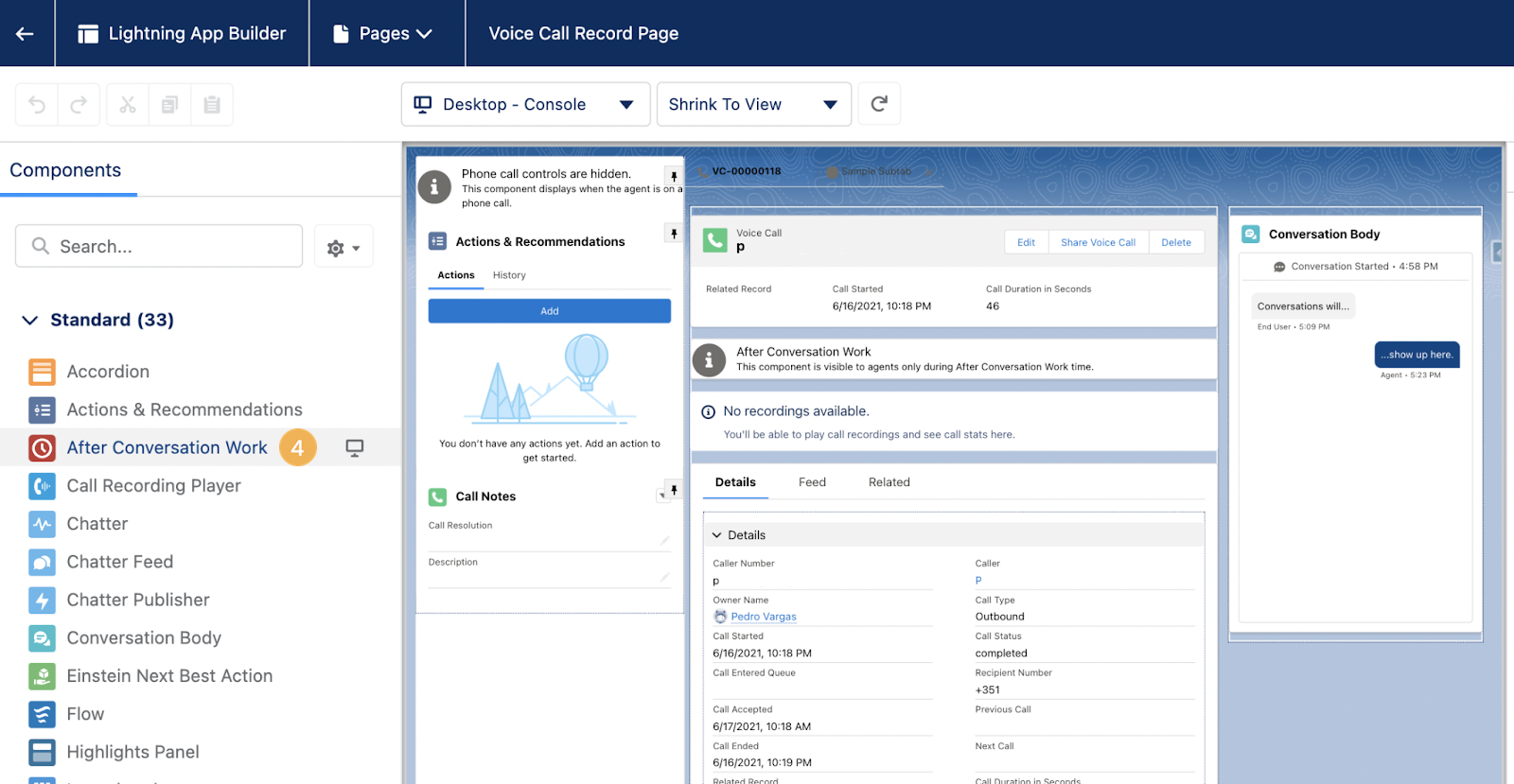The height and width of the screenshot is (784, 1514).
Task: Click the refresh canvas icon
Action: click(x=879, y=104)
